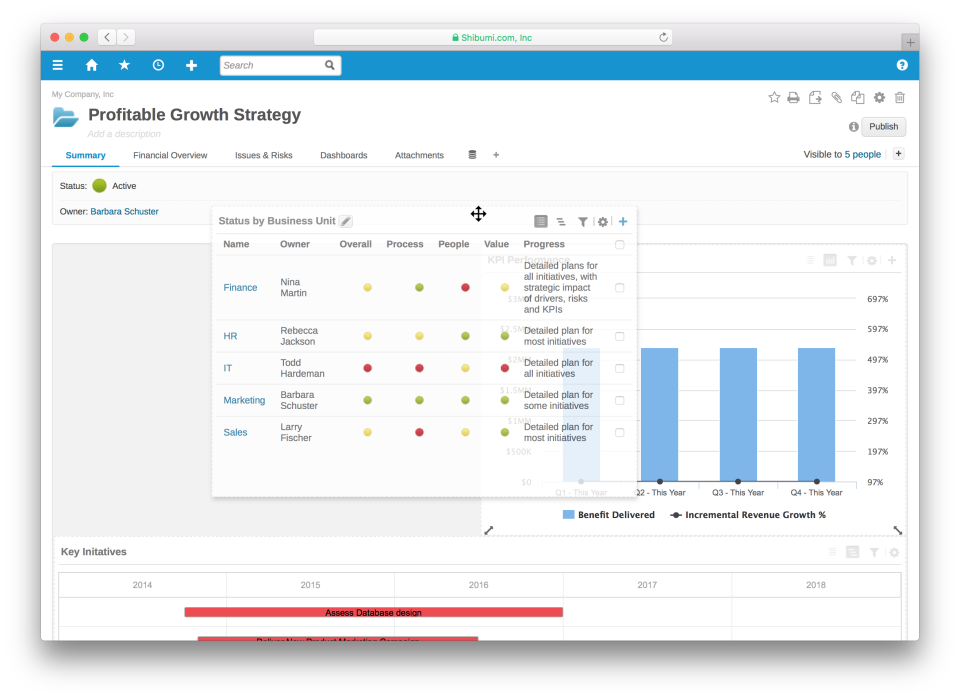Expand the plus next to Visible to 5 people
The width and height of the screenshot is (960, 699).
[x=898, y=154]
